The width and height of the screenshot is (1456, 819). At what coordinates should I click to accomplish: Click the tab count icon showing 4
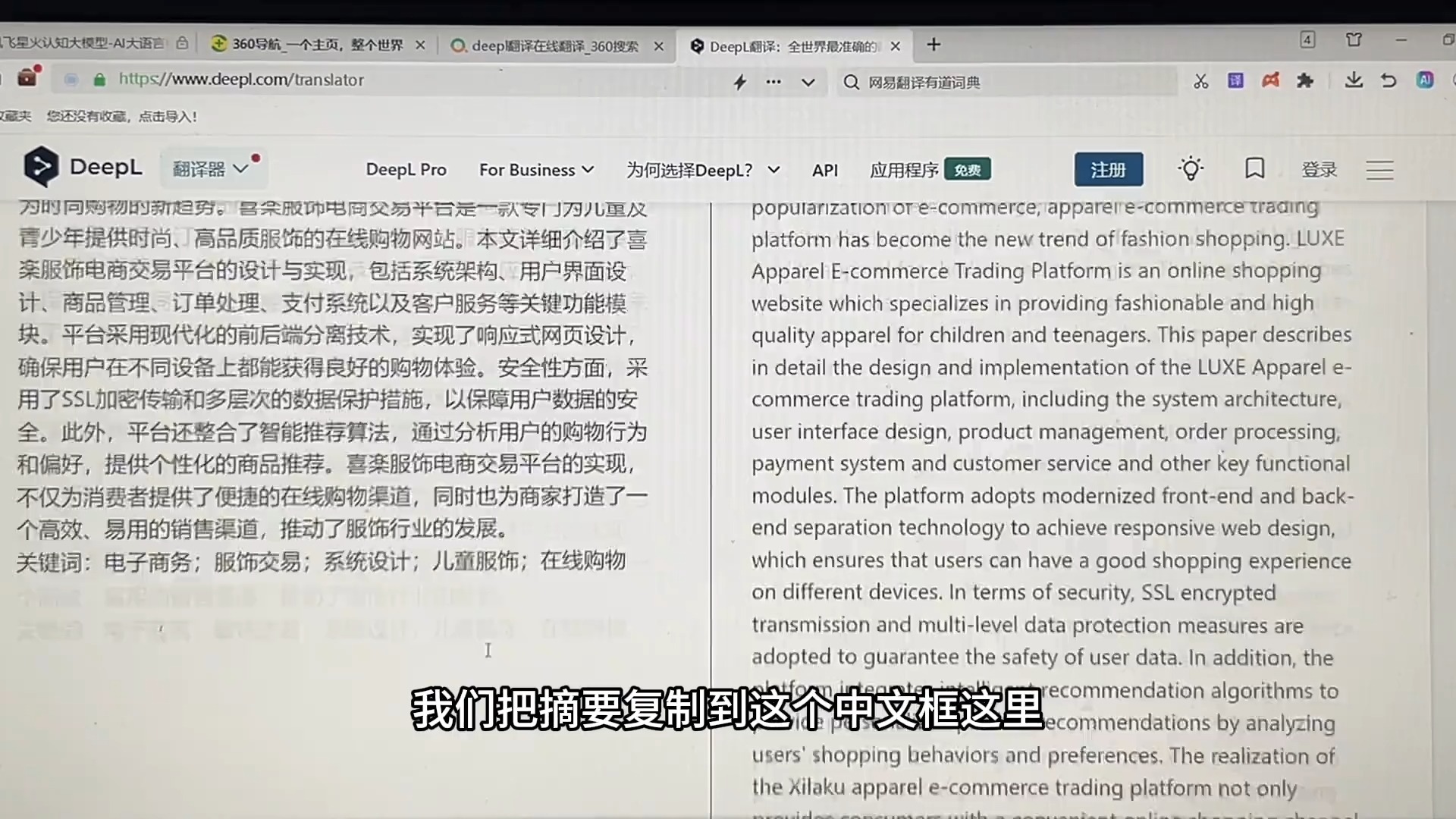click(x=1307, y=39)
